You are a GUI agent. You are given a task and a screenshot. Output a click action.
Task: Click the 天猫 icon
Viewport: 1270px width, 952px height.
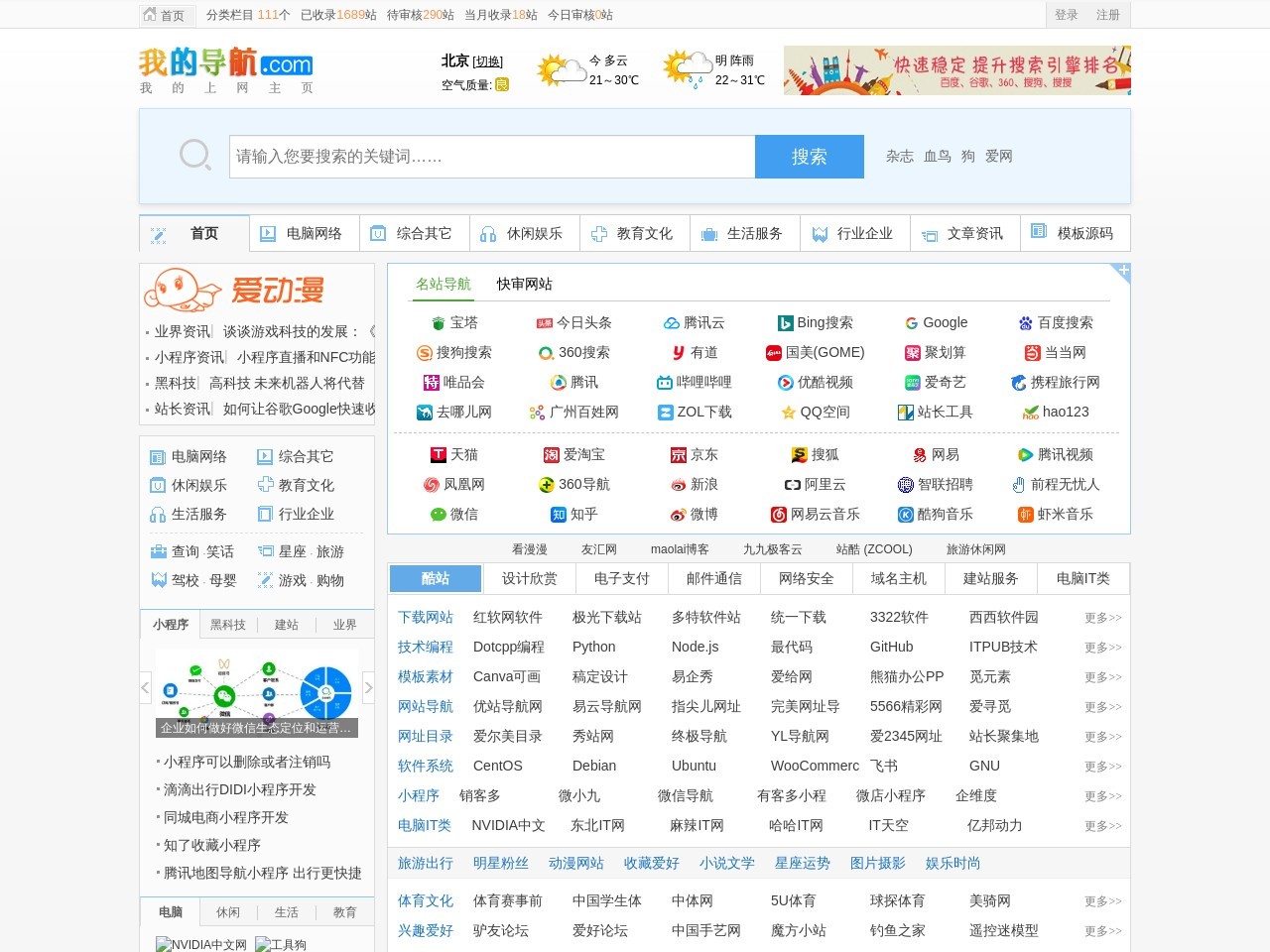pyautogui.click(x=439, y=455)
